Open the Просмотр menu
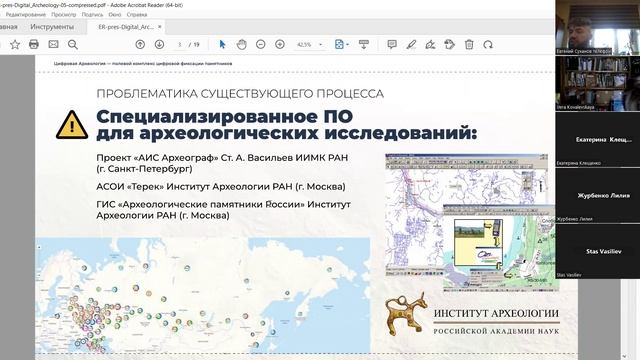640x360 pixels. click(64, 14)
